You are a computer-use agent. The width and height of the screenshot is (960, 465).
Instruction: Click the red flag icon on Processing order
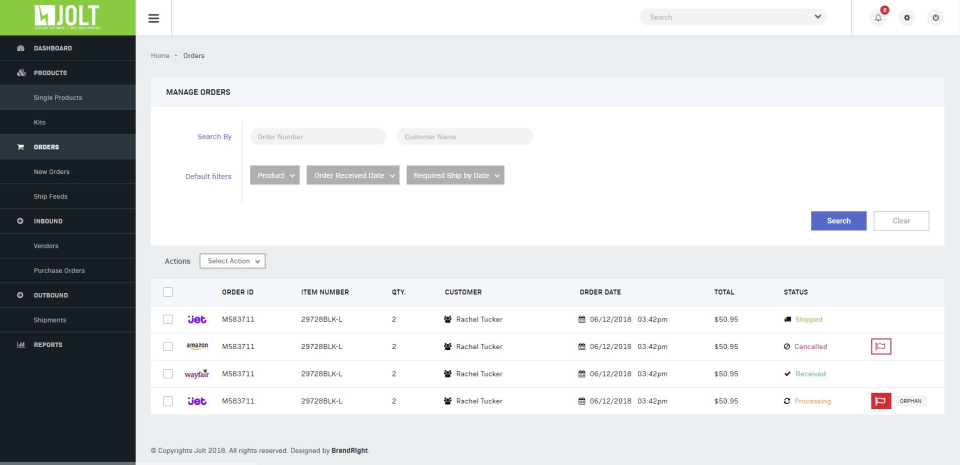[x=881, y=401]
